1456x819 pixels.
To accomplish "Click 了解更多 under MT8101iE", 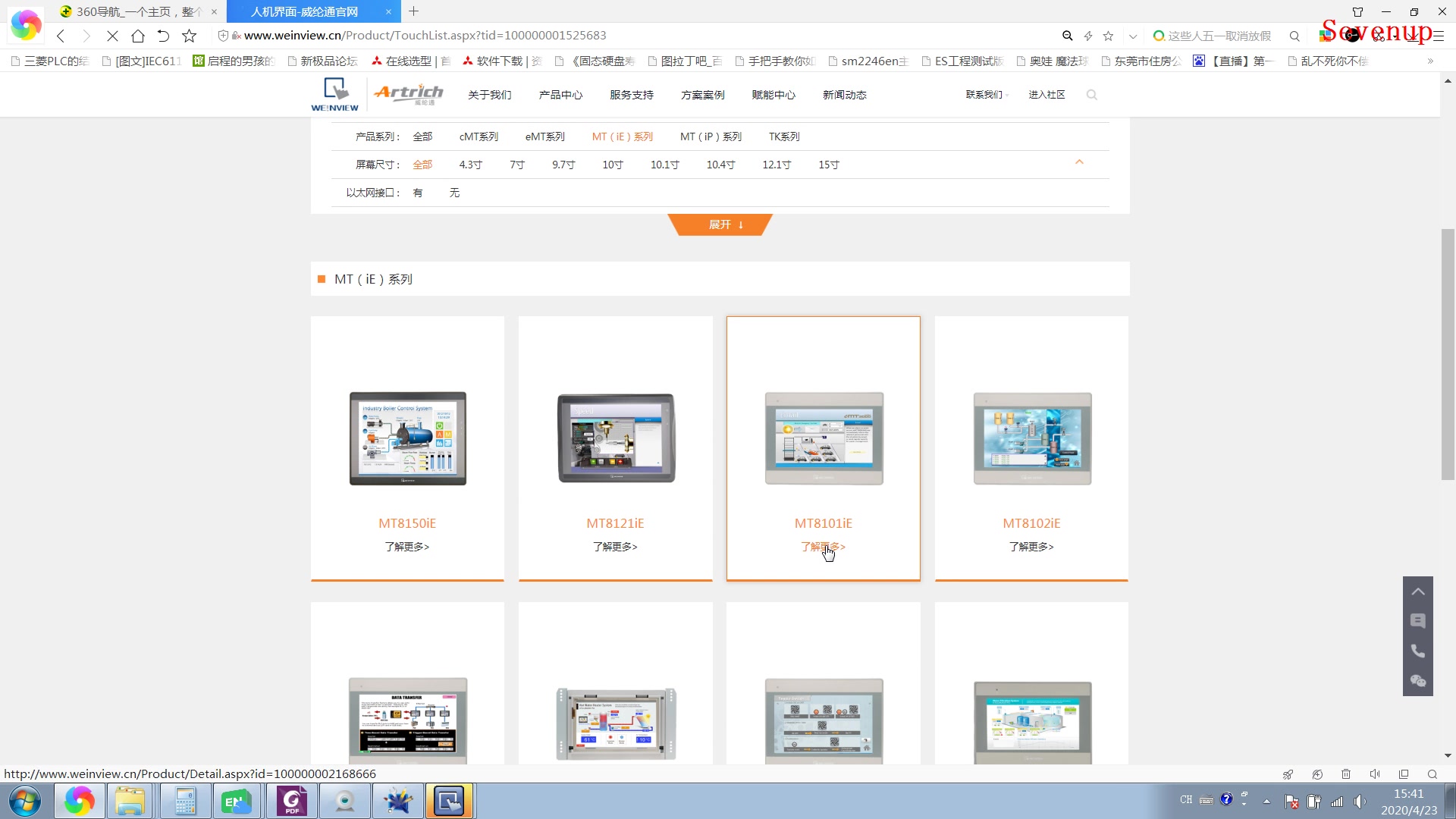I will pyautogui.click(x=823, y=547).
